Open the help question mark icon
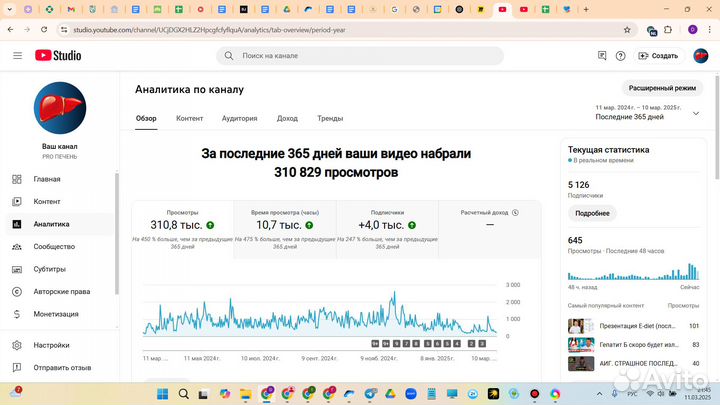 tap(620, 56)
